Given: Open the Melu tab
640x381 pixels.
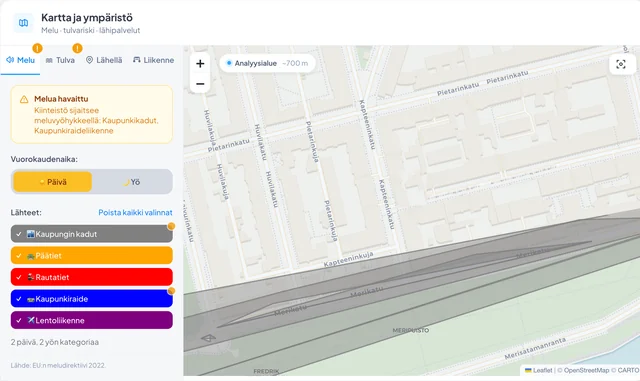Looking at the screenshot, I should pos(20,60).
